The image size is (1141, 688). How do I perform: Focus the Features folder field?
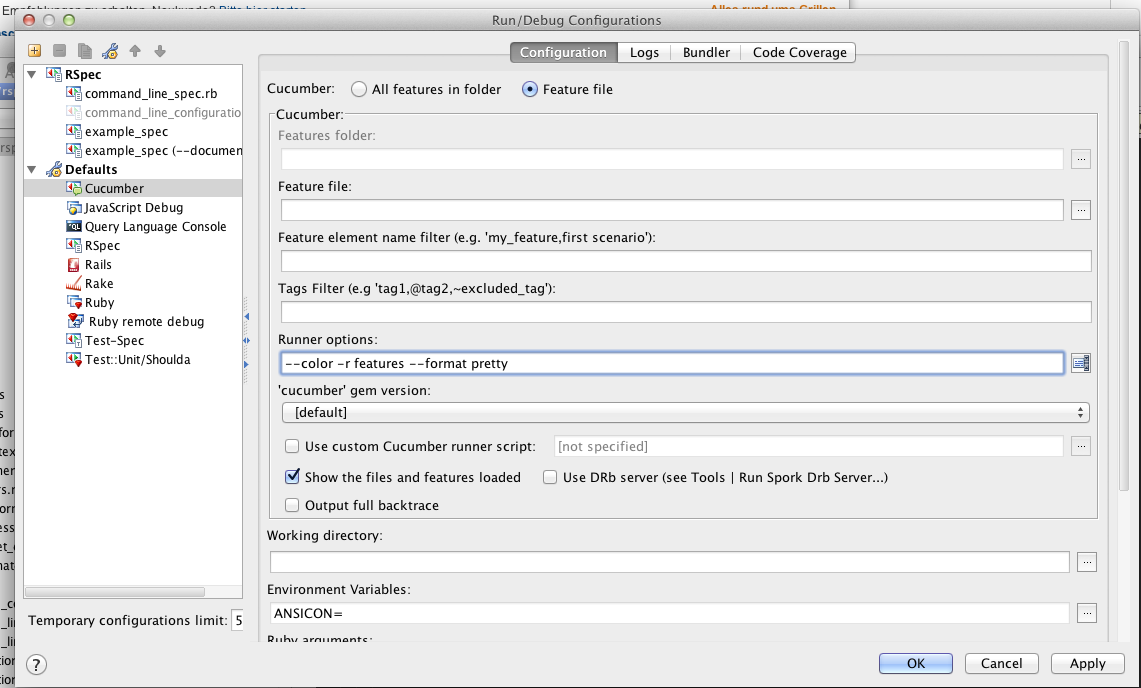tap(672, 159)
